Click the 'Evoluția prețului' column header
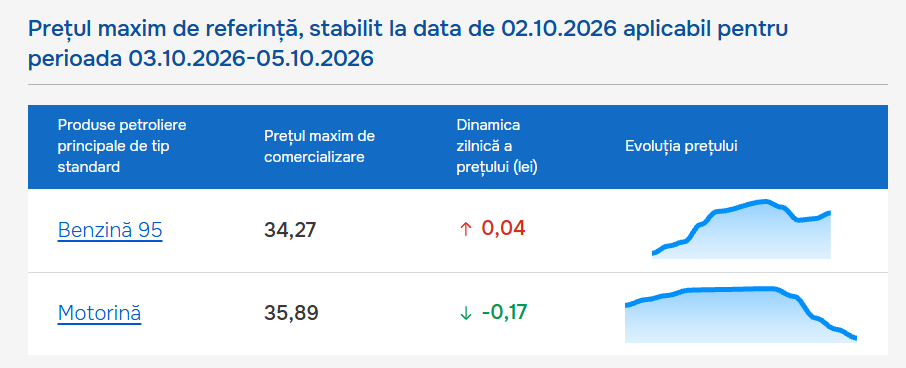Image resolution: width=906 pixels, height=368 pixels. 681,146
